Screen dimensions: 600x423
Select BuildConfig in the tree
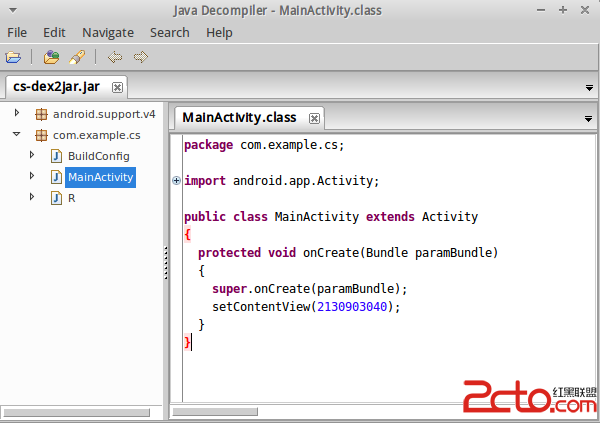99,156
